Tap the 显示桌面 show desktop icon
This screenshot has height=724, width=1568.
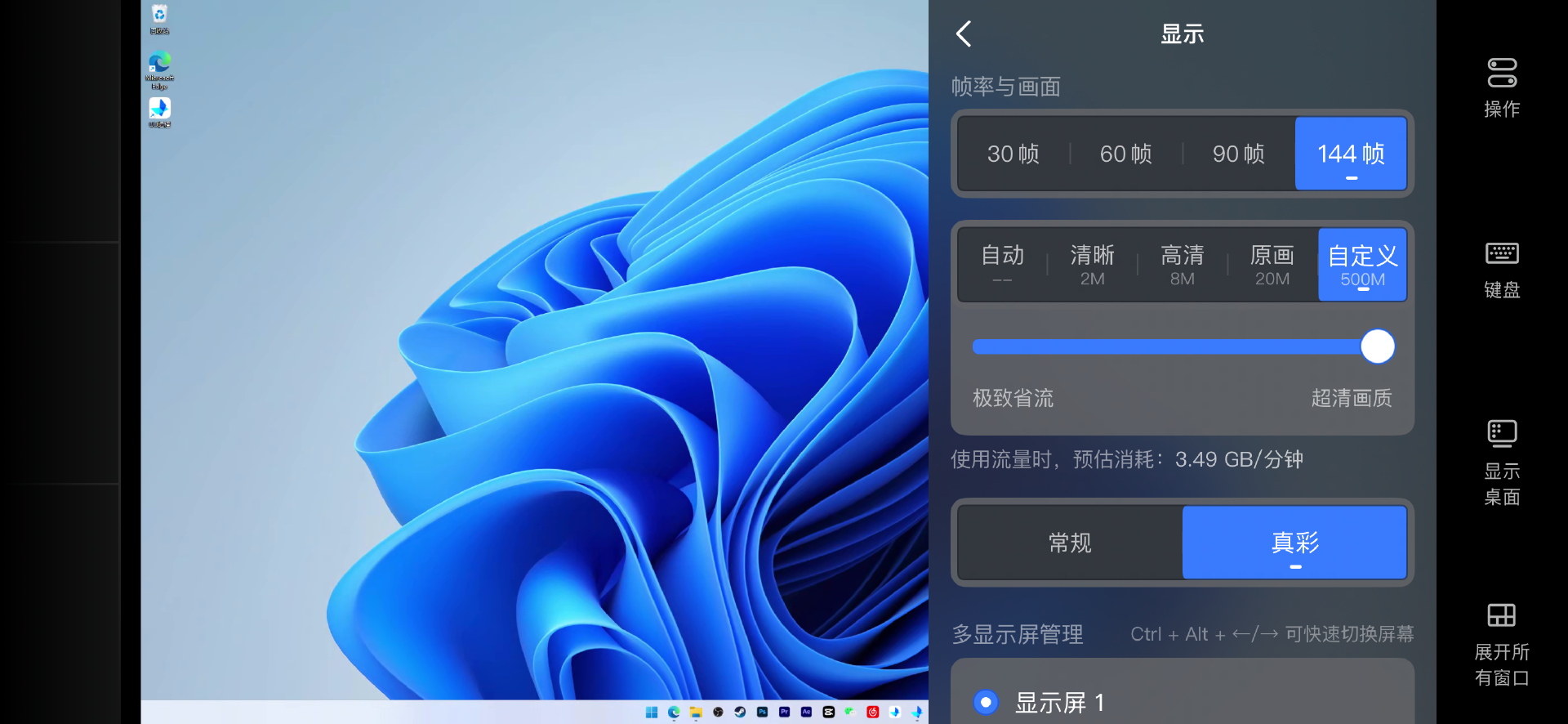coord(1502,463)
